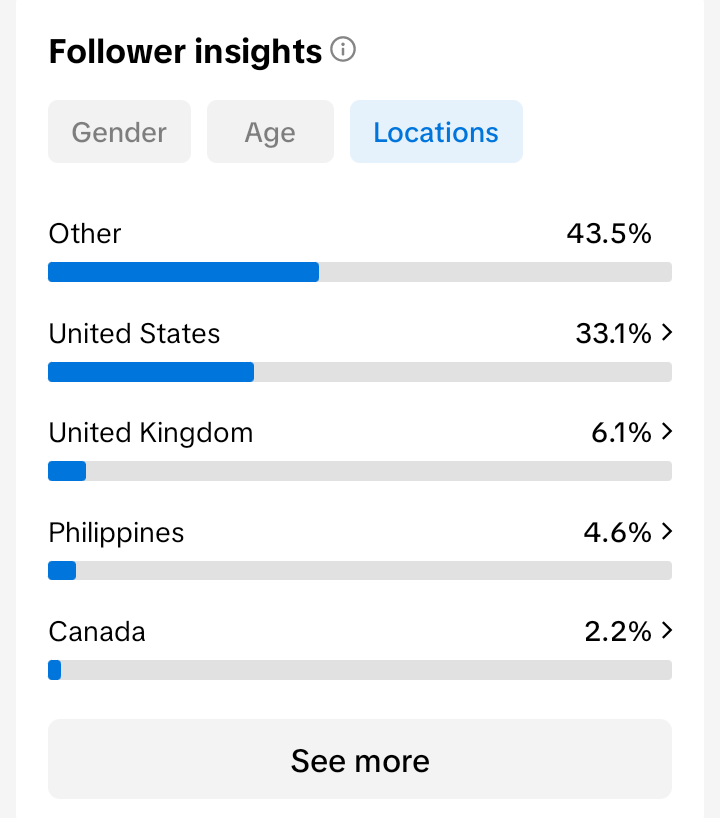Click the United States progress bar
This screenshot has width=720, height=818.
[360, 372]
